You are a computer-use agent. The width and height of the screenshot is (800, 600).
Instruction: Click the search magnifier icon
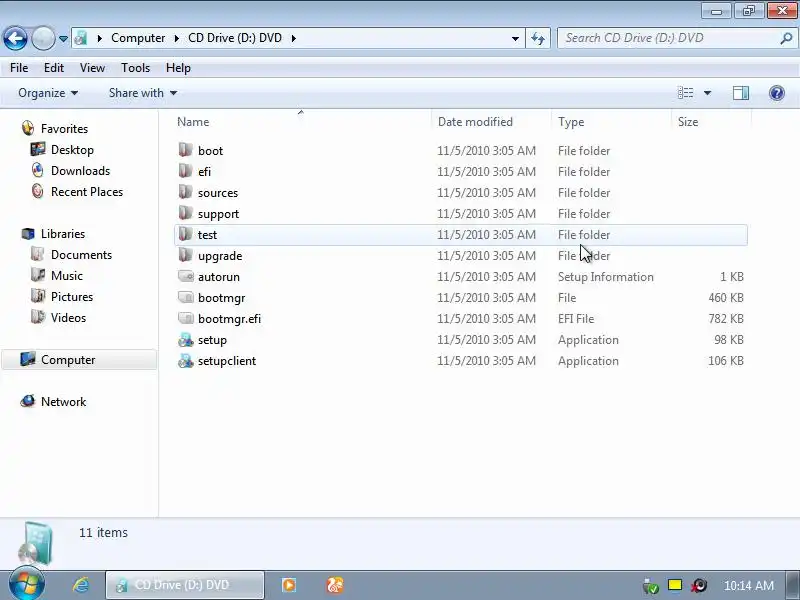click(787, 38)
